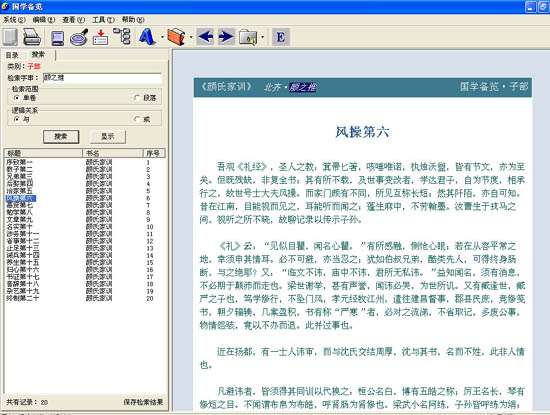The image size is (550, 415).
Task: Go back with the left arrow
Action: [205, 36]
